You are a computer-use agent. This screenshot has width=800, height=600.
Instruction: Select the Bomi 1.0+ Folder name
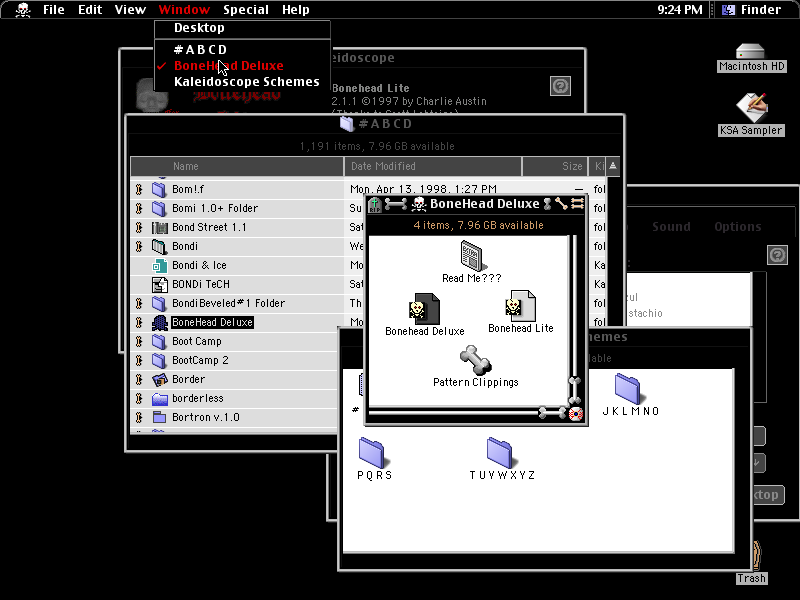pyautogui.click(x=215, y=208)
